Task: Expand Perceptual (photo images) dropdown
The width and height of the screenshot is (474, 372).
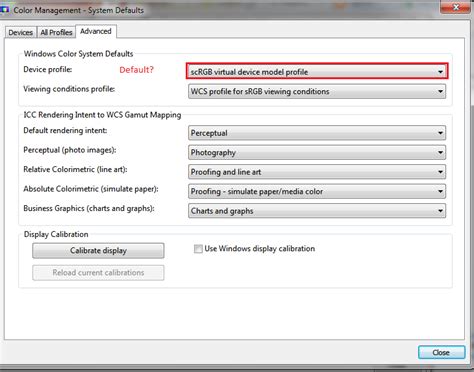Action: 317,152
